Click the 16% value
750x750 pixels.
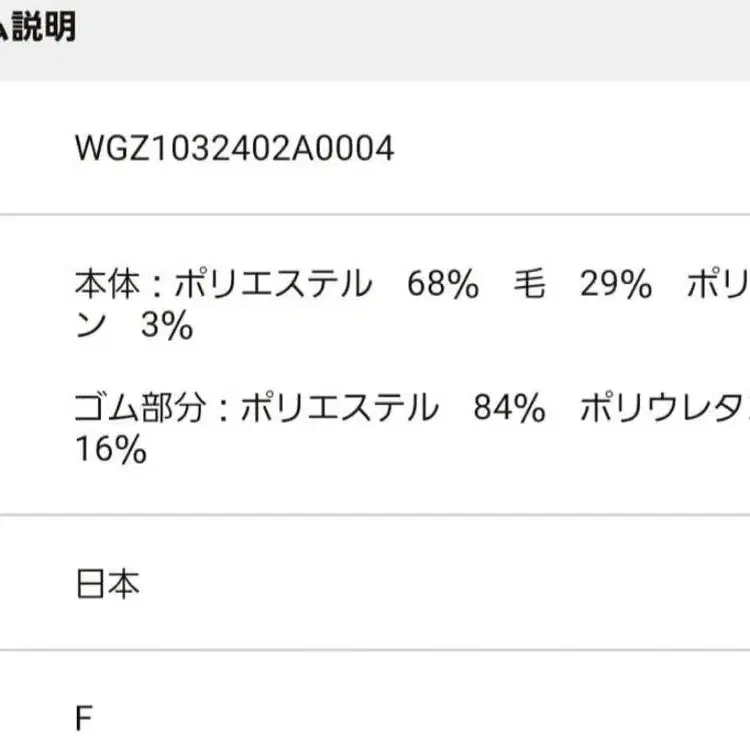coord(111,450)
